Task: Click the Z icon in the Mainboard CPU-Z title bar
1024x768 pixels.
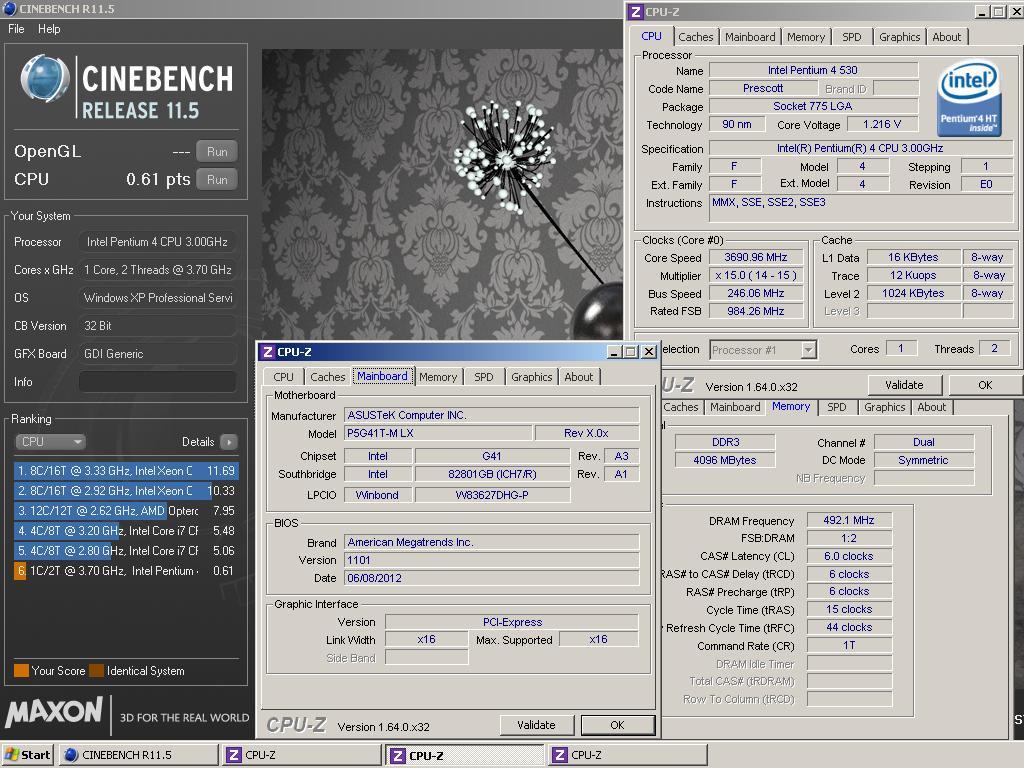Action: (267, 352)
